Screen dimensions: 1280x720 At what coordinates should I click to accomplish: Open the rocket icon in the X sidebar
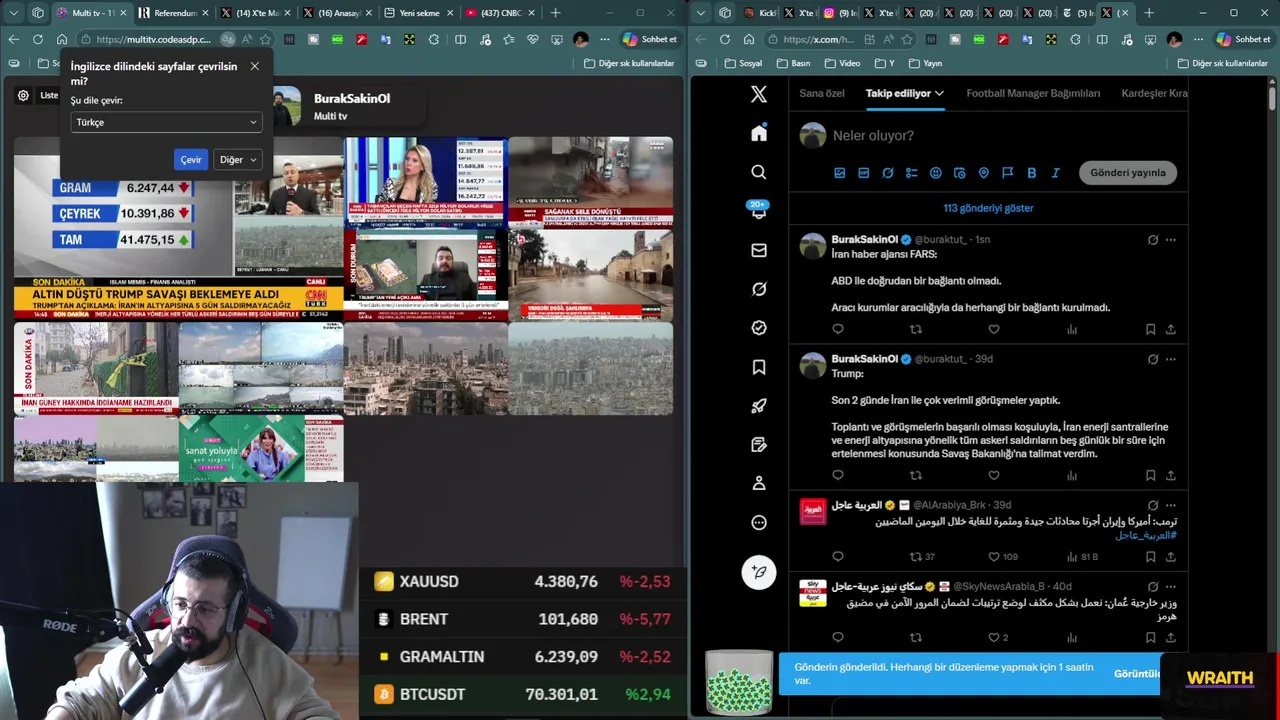[759, 406]
